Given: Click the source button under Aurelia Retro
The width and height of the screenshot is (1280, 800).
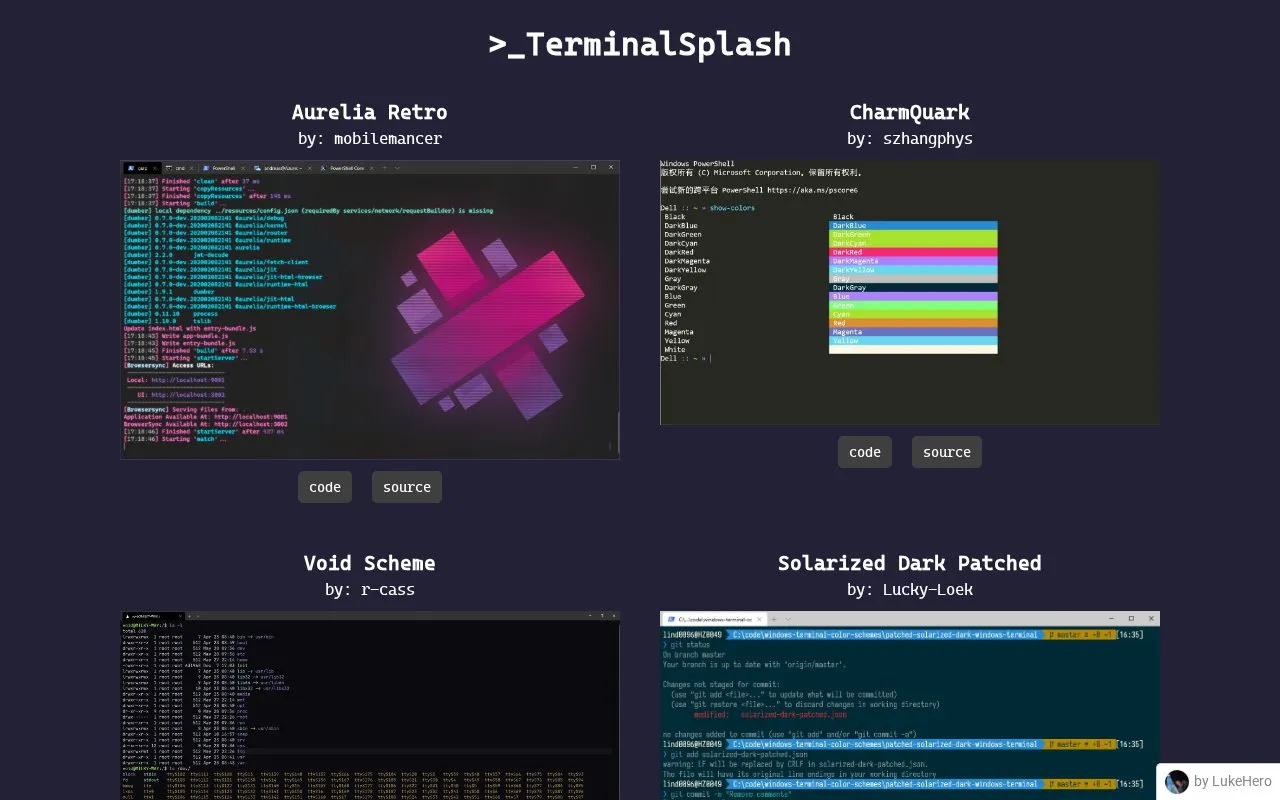Looking at the screenshot, I should 407,487.
